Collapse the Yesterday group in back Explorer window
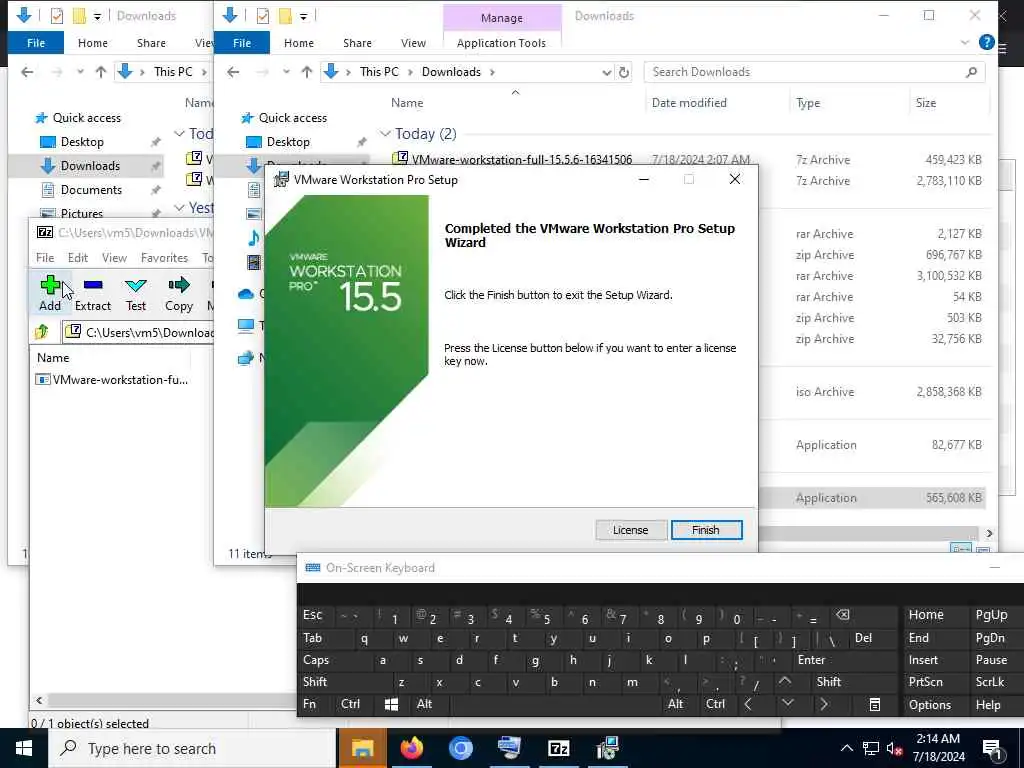The height and width of the screenshot is (768, 1024). coord(179,208)
